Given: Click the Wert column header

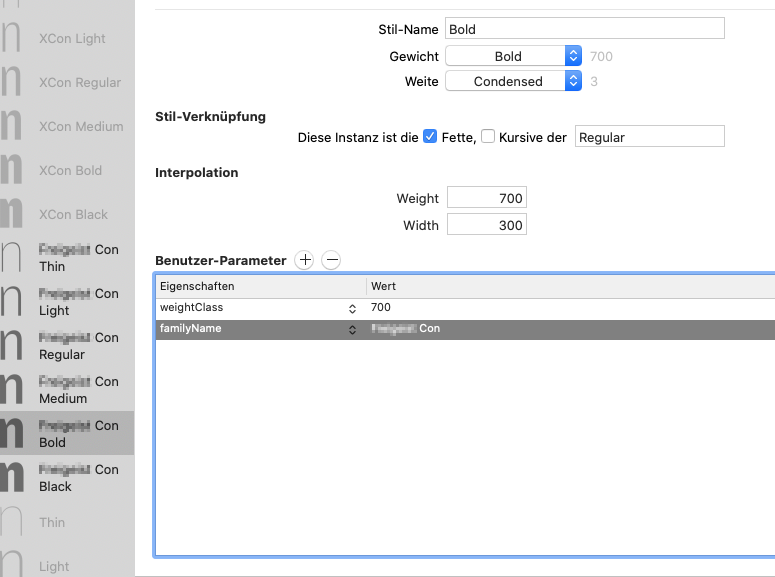Looking at the screenshot, I should (570, 287).
